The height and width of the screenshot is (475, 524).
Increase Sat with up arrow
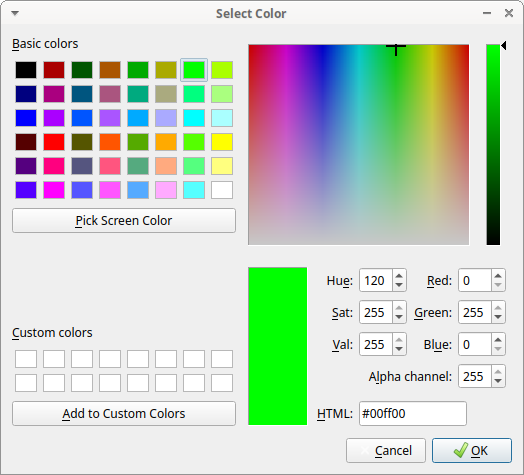[x=399, y=308]
